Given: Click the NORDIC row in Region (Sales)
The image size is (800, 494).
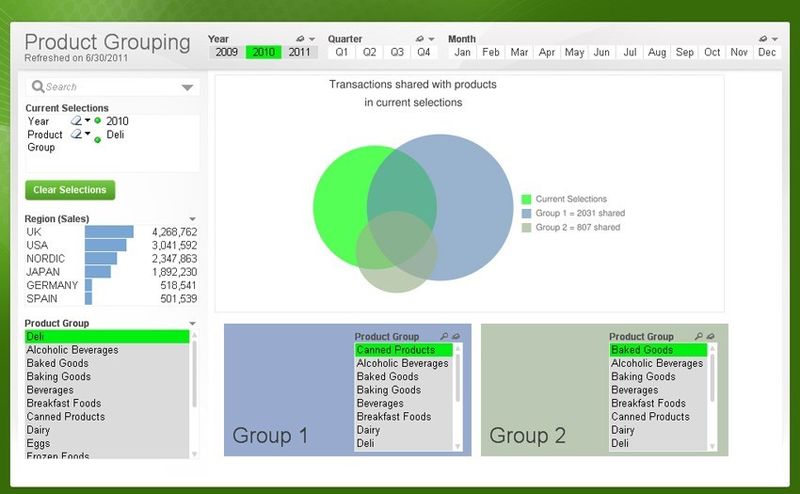Looking at the screenshot, I should point(111,259).
